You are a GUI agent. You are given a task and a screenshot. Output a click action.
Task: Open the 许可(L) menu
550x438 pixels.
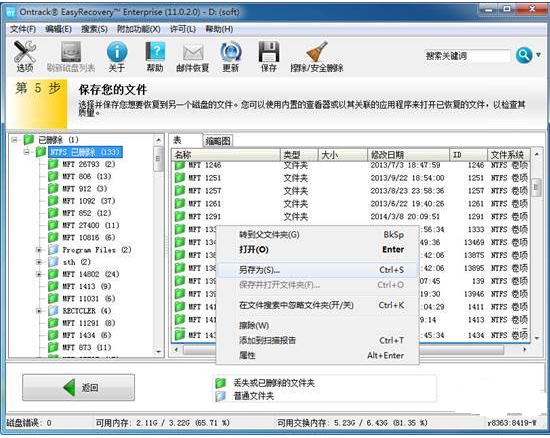183,29
